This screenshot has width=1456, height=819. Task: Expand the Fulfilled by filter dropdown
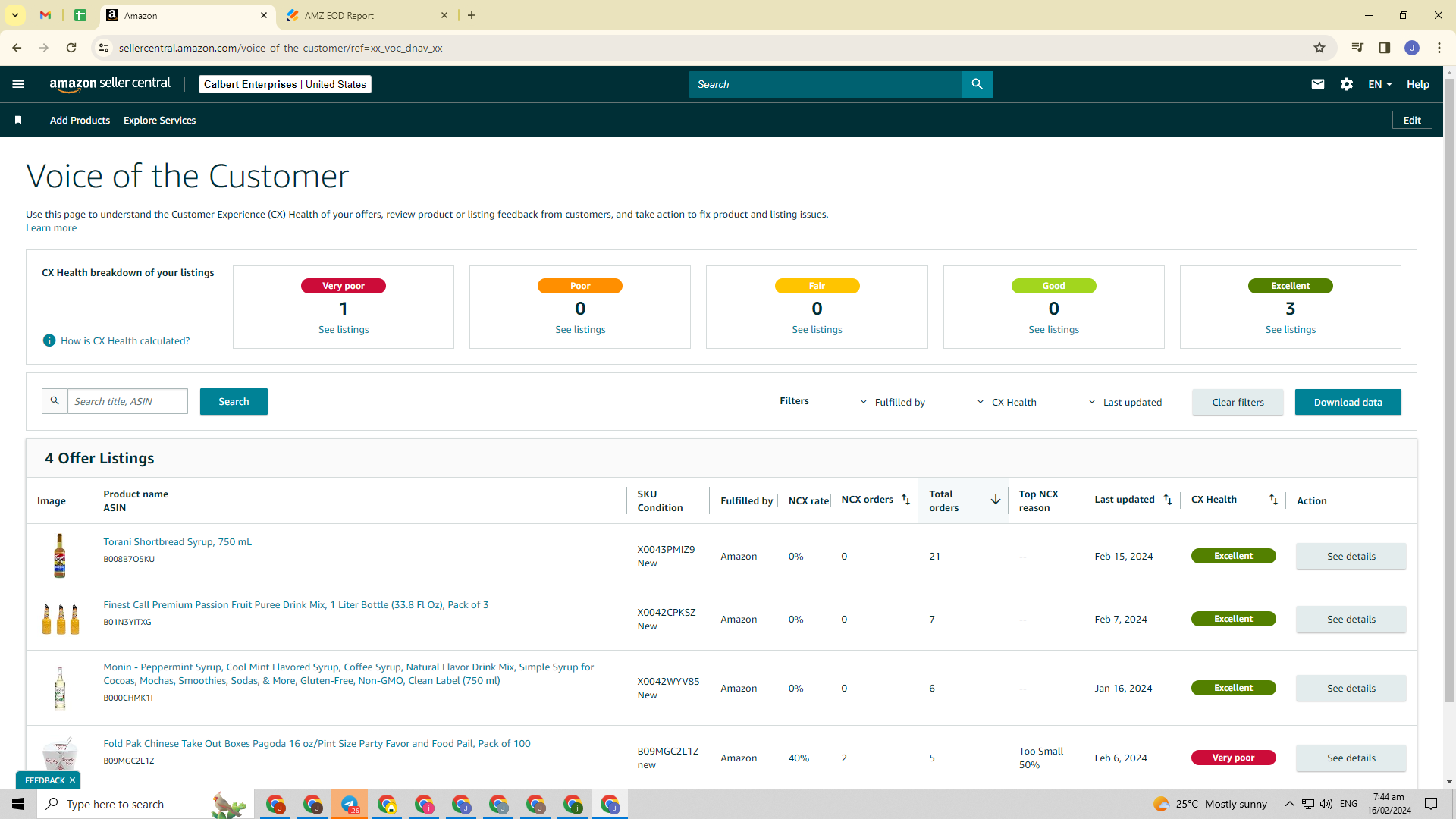(x=893, y=402)
